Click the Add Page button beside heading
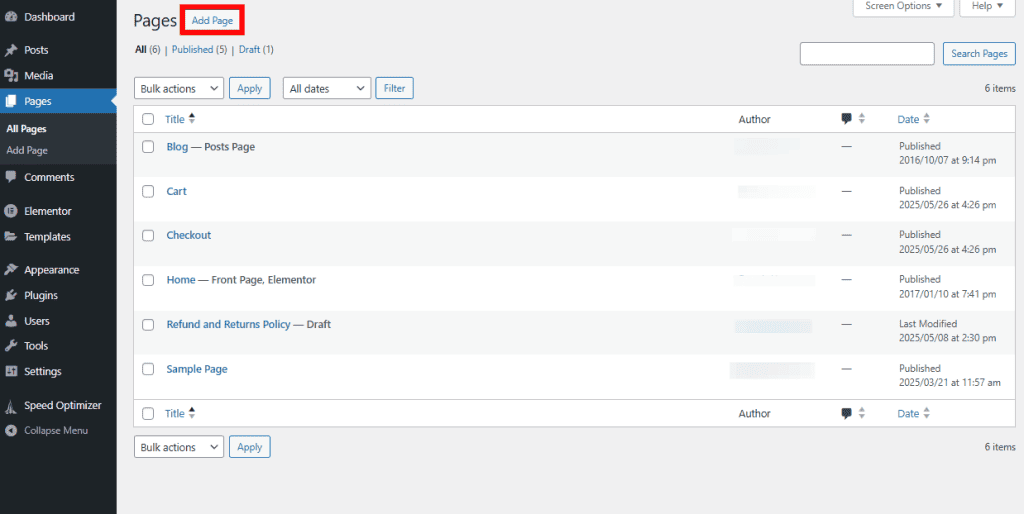This screenshot has height=514, width=1024. point(212,21)
